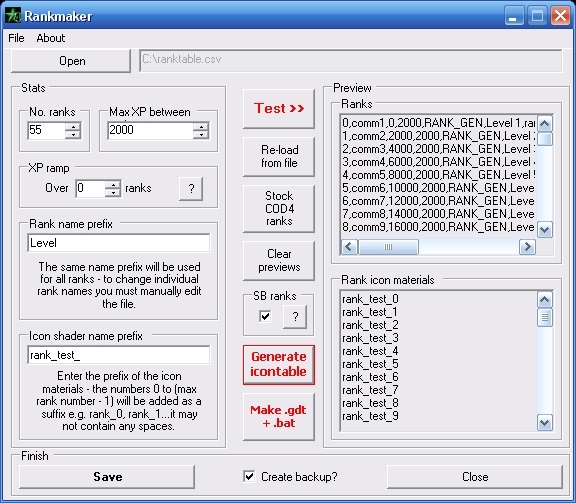Click the XP ramp Over field showing 0
Viewport: 576px width, 503px height.
tap(90, 188)
